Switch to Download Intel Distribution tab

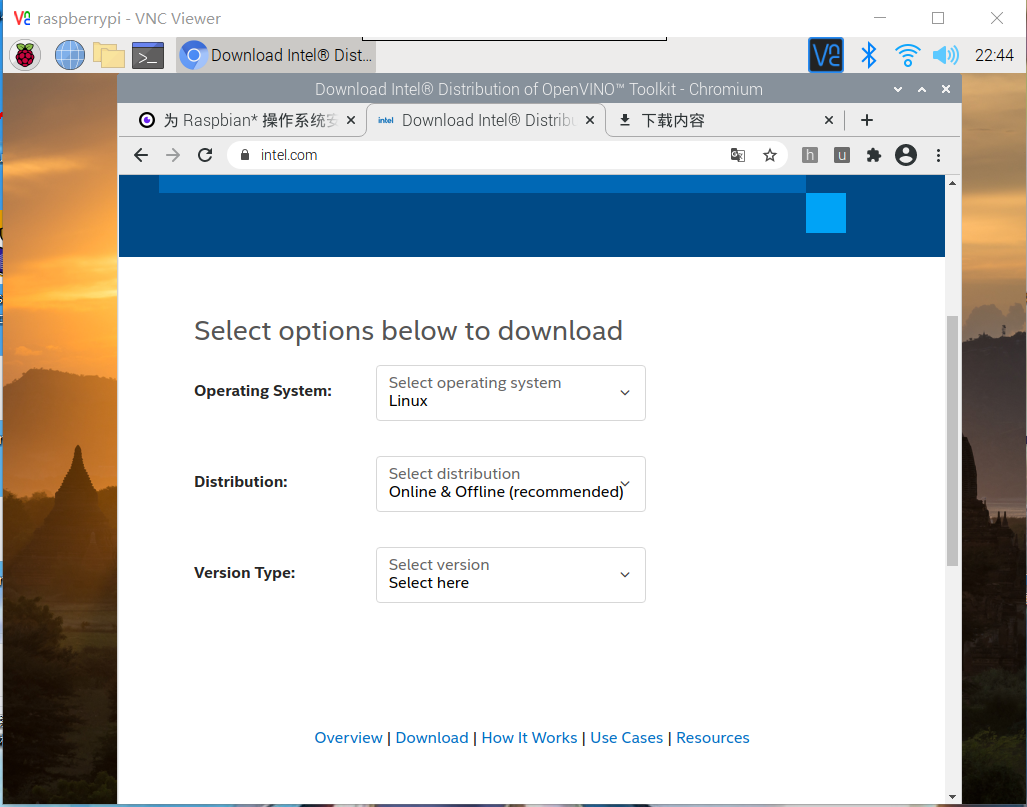pos(487,121)
